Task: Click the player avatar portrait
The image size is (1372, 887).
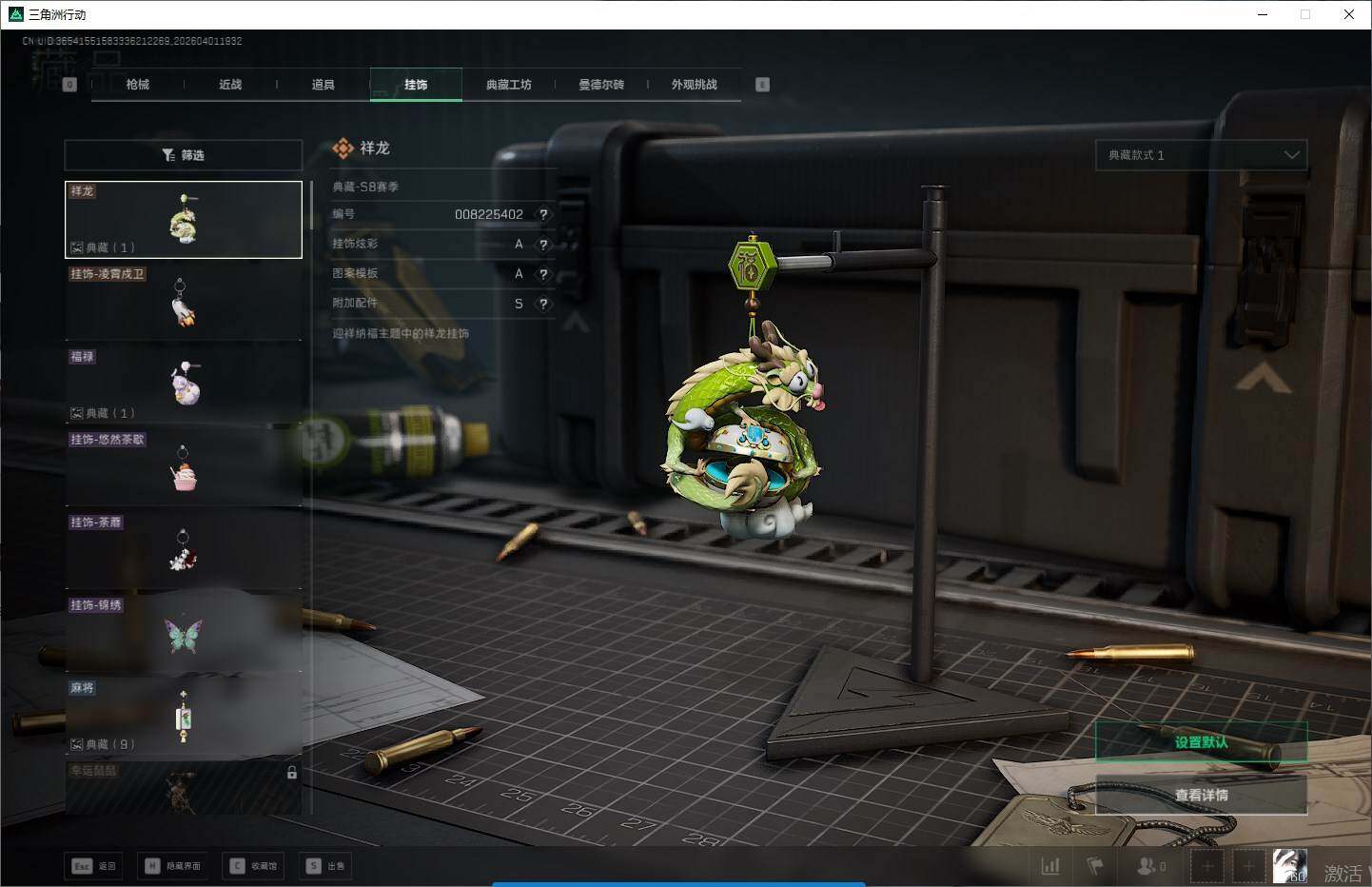Action: [x=1289, y=866]
